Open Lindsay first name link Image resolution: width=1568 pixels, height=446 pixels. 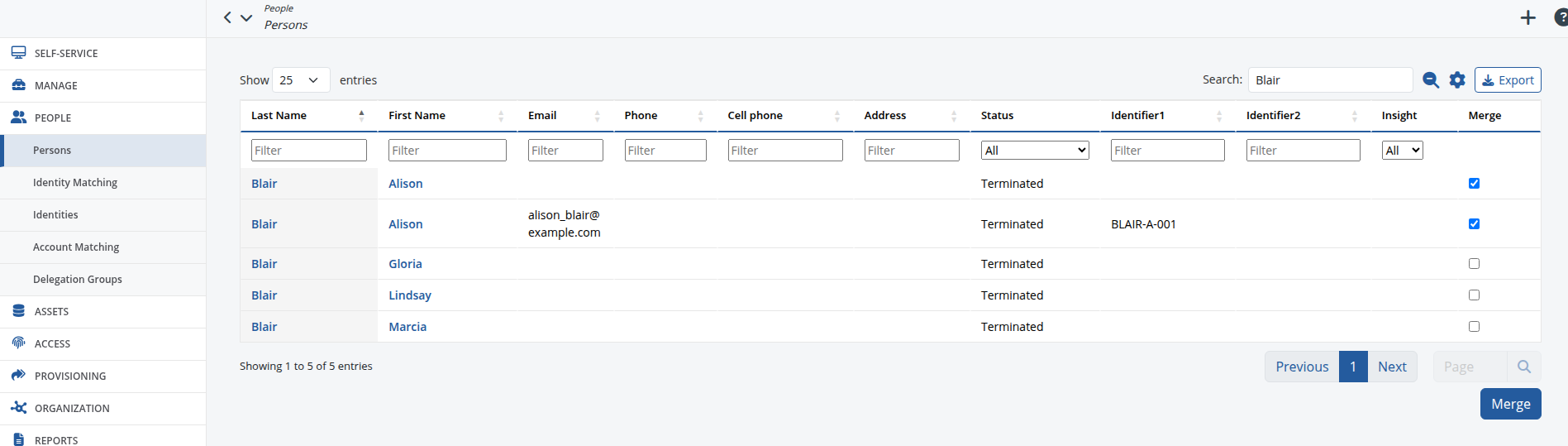click(x=410, y=295)
